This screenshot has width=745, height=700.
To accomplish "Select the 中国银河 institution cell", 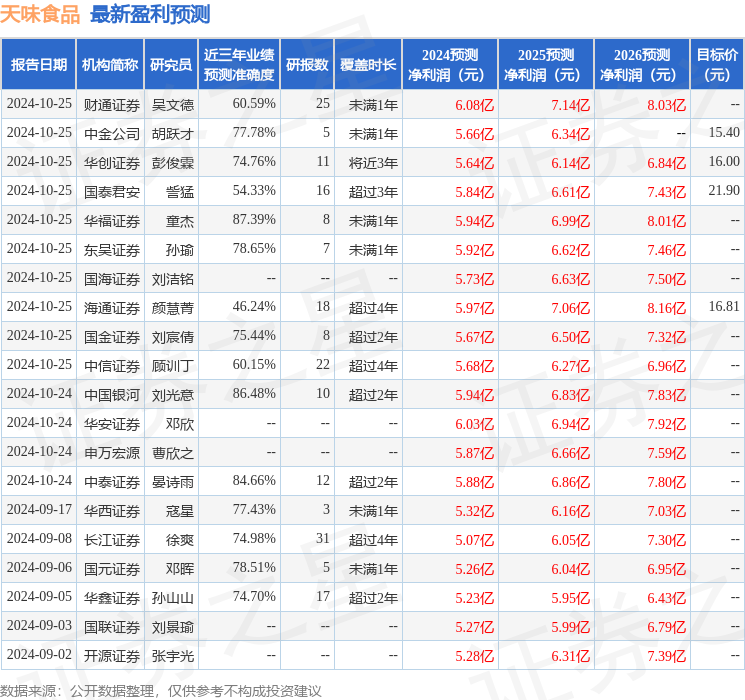I will click(x=112, y=394).
